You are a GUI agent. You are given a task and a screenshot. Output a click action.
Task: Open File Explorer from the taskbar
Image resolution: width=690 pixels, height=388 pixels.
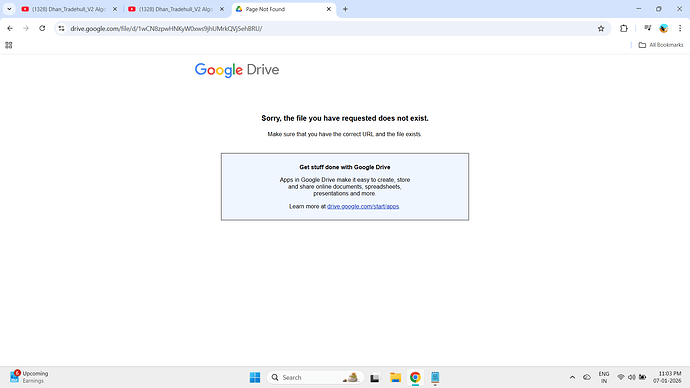(395, 377)
